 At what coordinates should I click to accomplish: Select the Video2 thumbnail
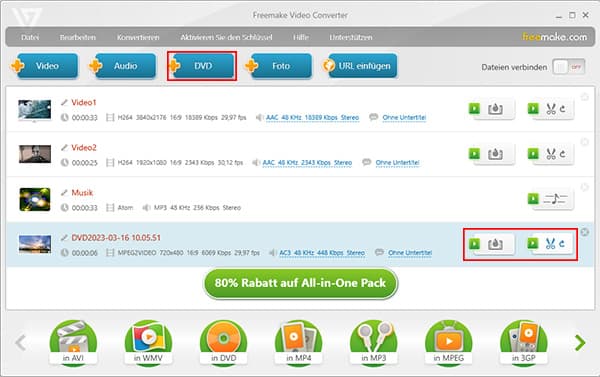click(x=35, y=154)
